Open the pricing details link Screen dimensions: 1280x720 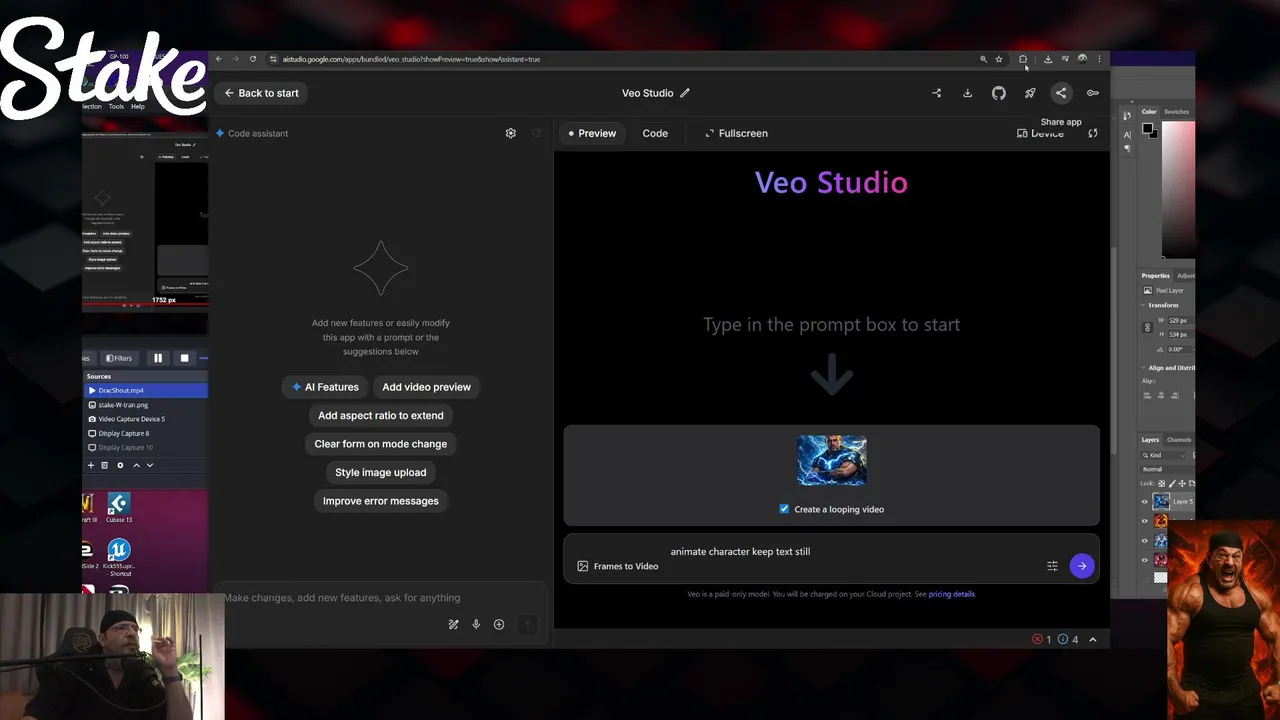(951, 594)
